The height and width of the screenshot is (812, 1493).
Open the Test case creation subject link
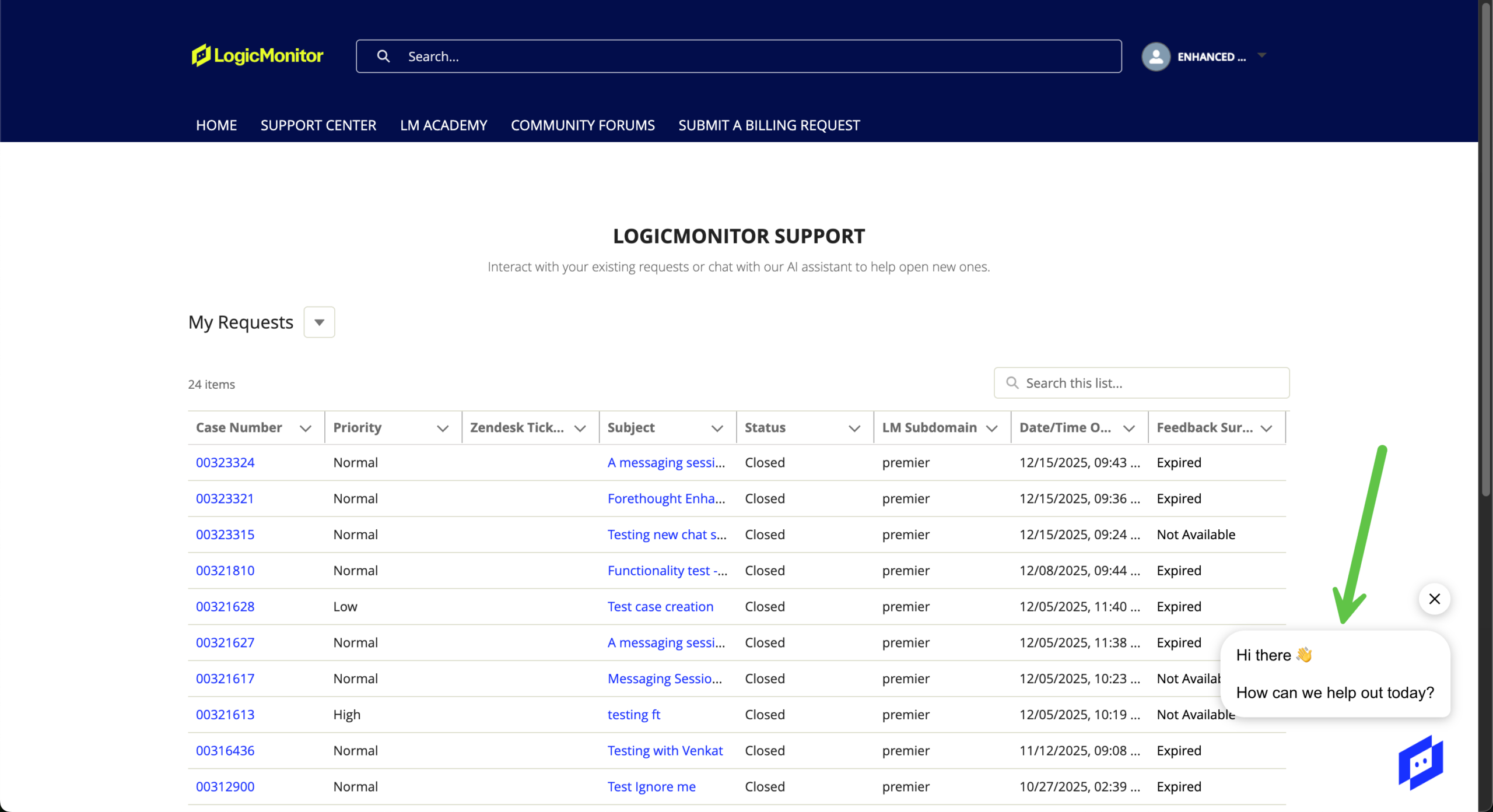[x=660, y=606]
